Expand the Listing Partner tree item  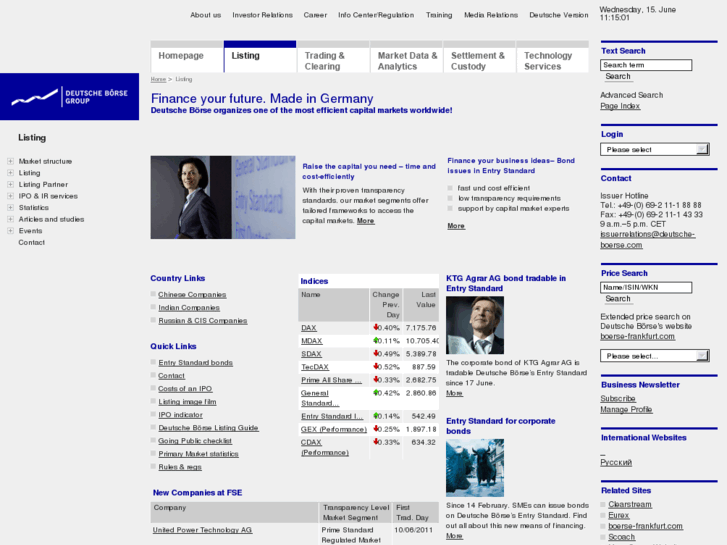pyautogui.click(x=10, y=185)
